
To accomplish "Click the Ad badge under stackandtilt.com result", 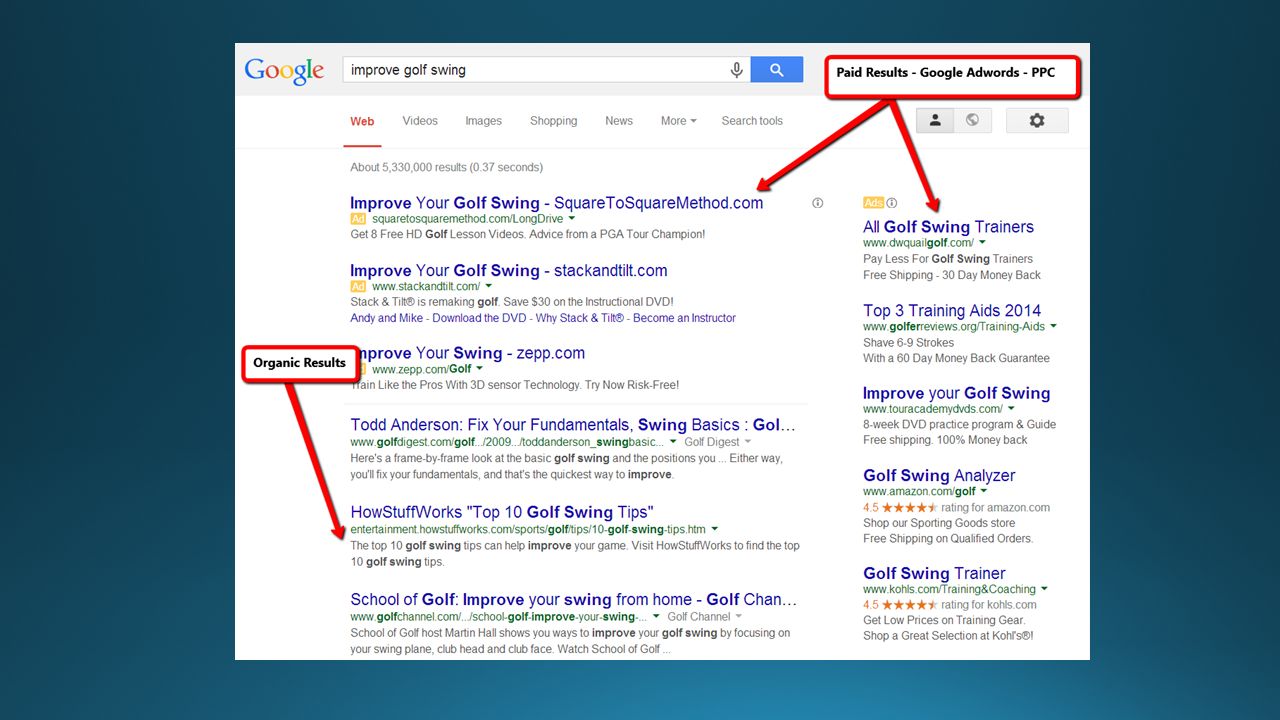I will [358, 287].
